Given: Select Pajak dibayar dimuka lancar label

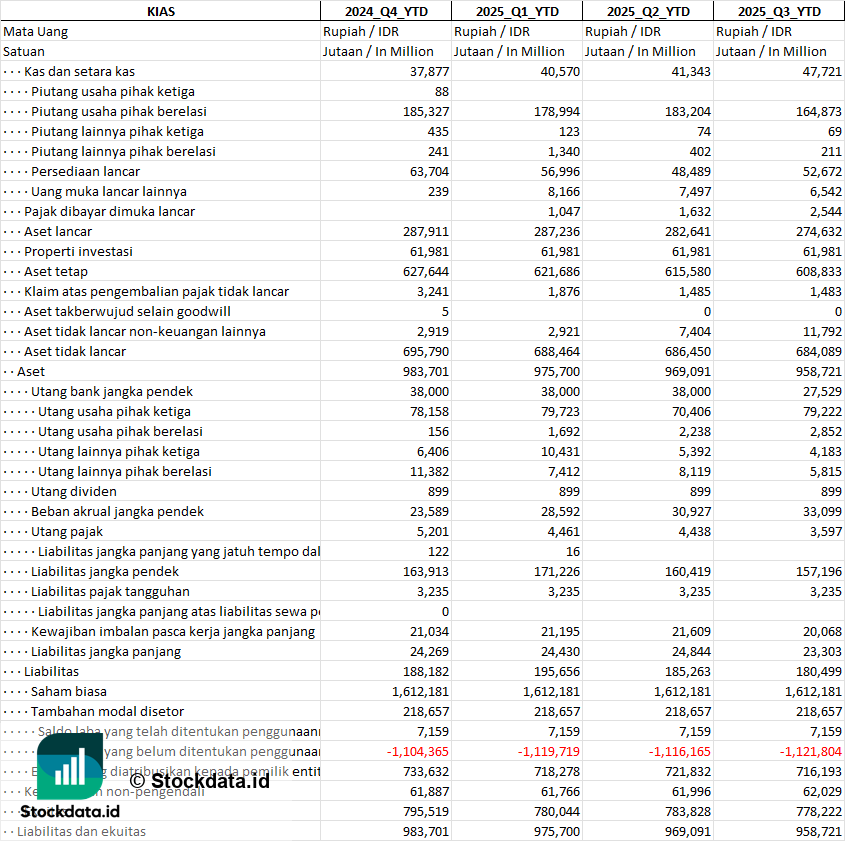Looking at the screenshot, I should [109, 211].
